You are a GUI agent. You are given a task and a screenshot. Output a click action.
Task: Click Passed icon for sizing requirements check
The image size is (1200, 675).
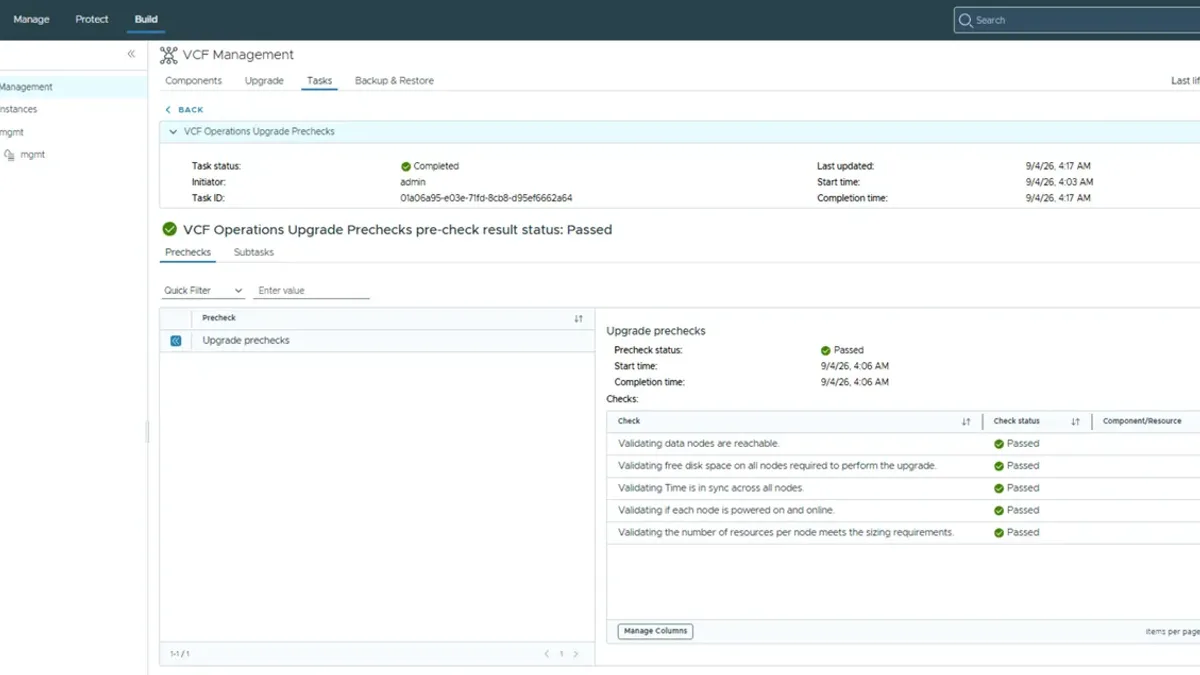click(x=999, y=533)
